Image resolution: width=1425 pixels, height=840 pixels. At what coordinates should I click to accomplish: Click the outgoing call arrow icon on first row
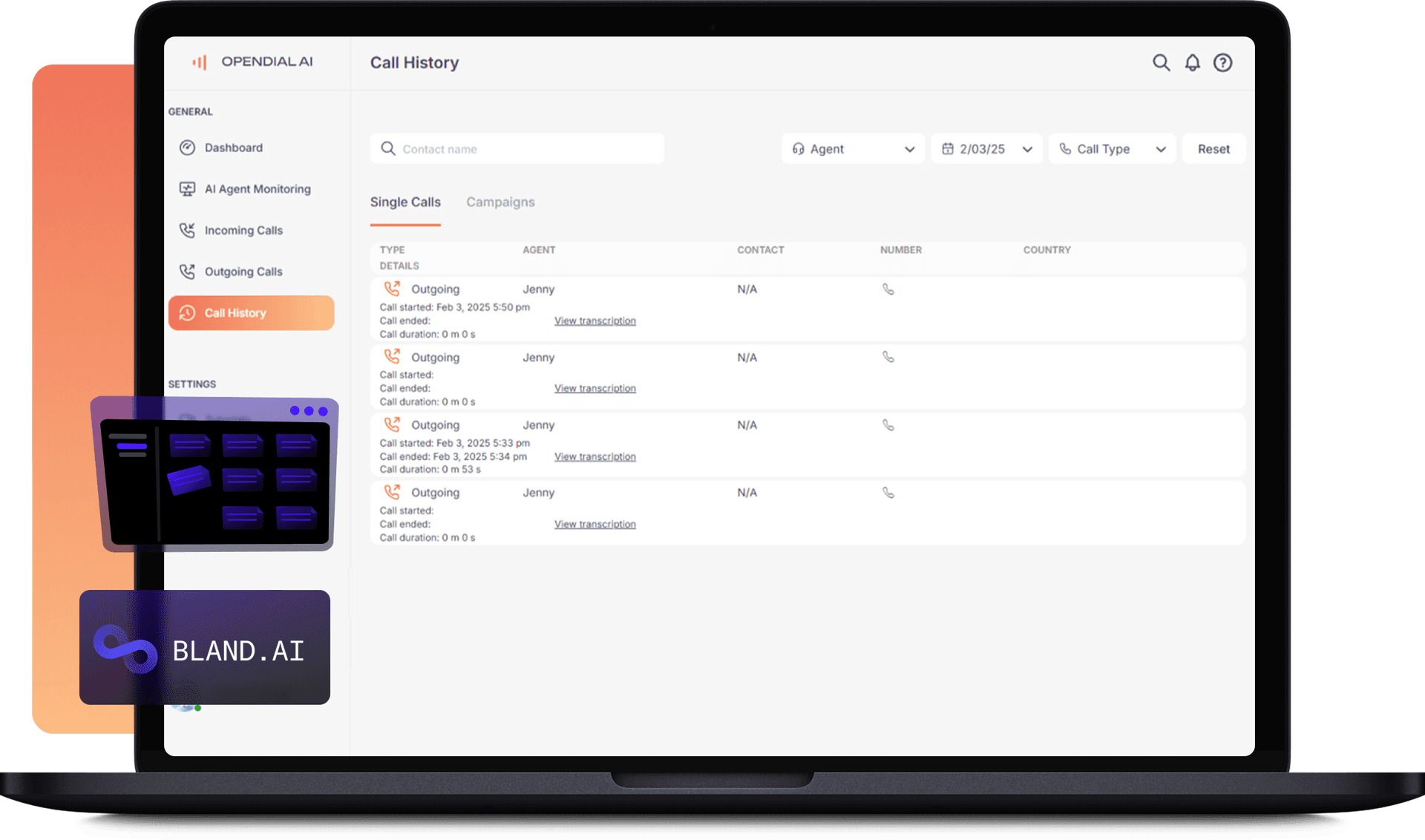point(392,289)
